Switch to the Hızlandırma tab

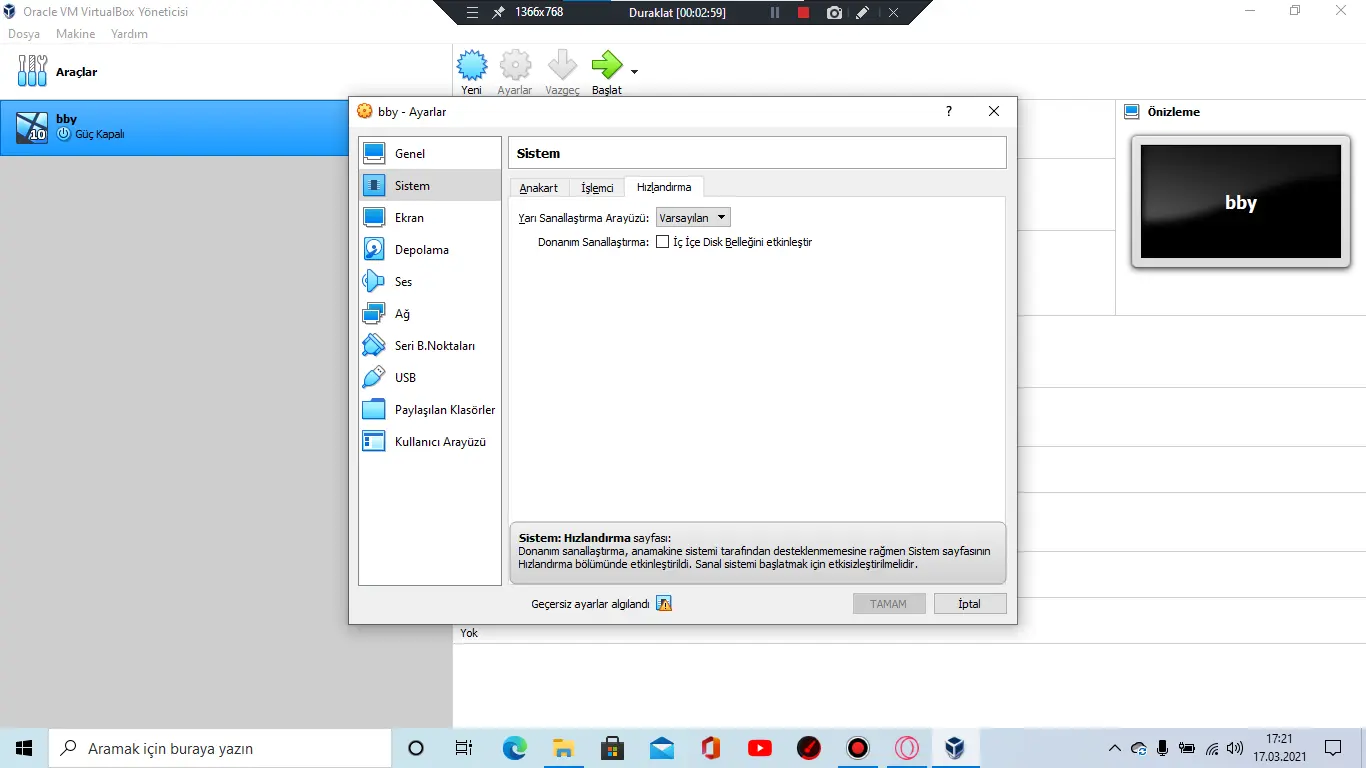pyautogui.click(x=664, y=187)
